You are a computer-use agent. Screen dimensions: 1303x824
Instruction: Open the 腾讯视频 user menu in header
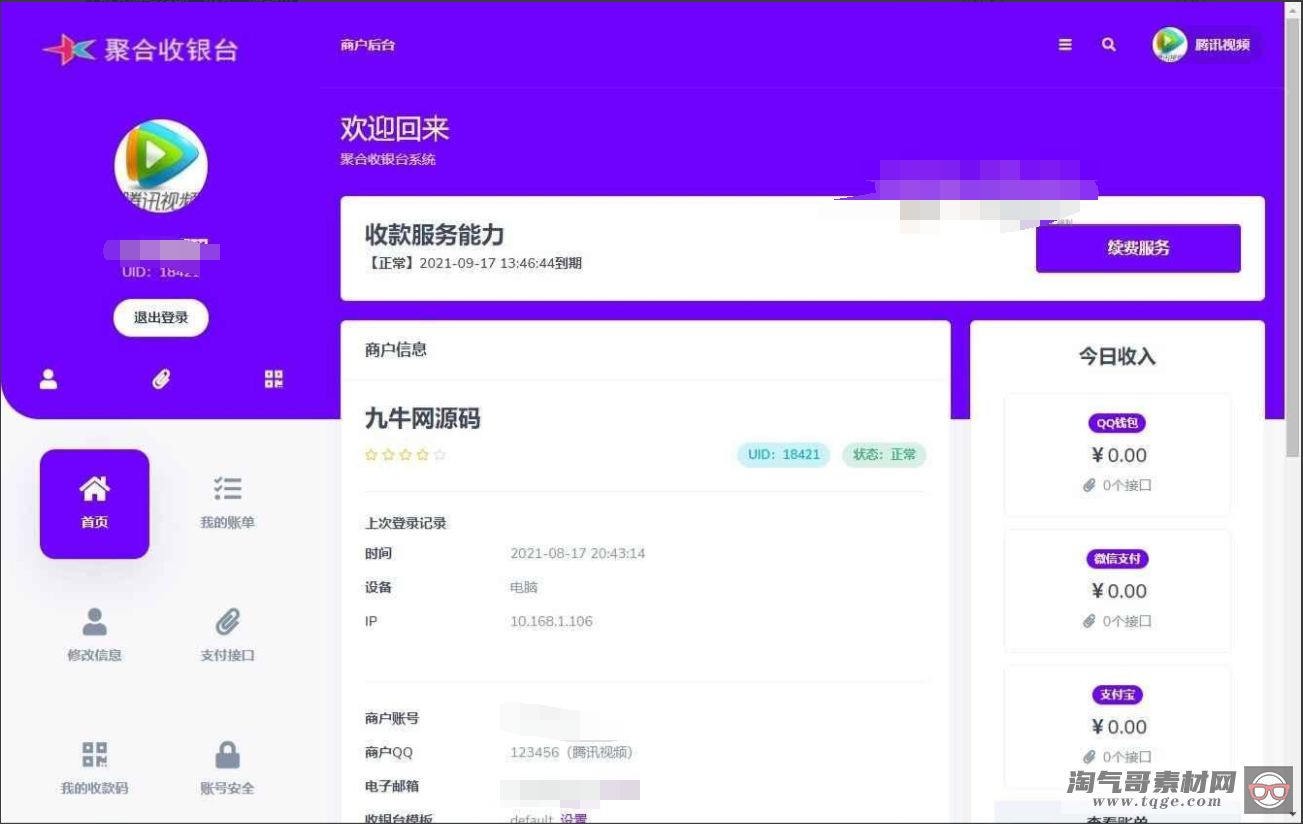click(1206, 45)
